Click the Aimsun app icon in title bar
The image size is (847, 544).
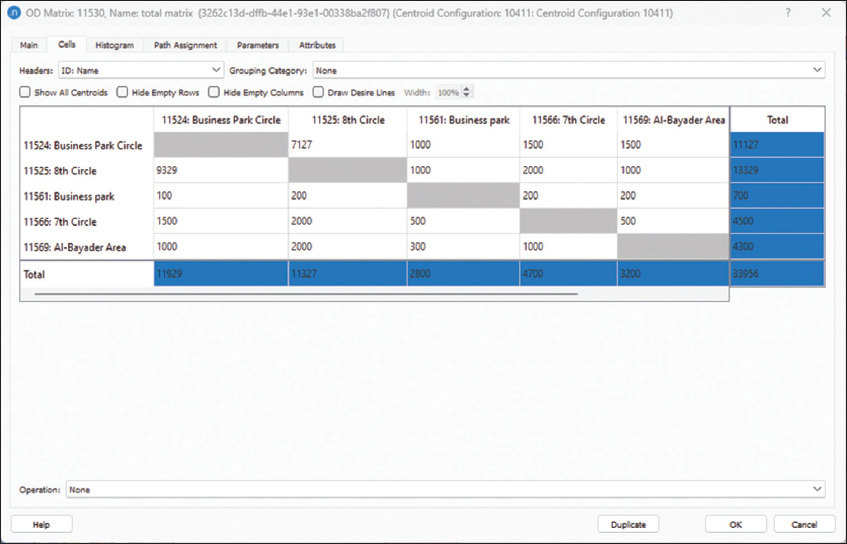point(14,12)
